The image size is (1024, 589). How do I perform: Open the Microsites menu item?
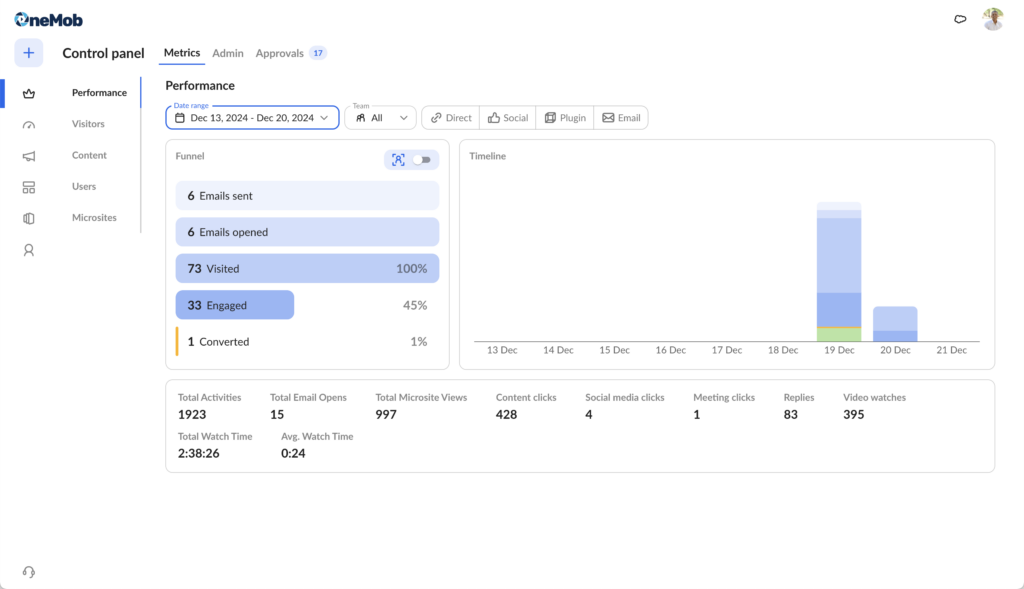point(94,217)
